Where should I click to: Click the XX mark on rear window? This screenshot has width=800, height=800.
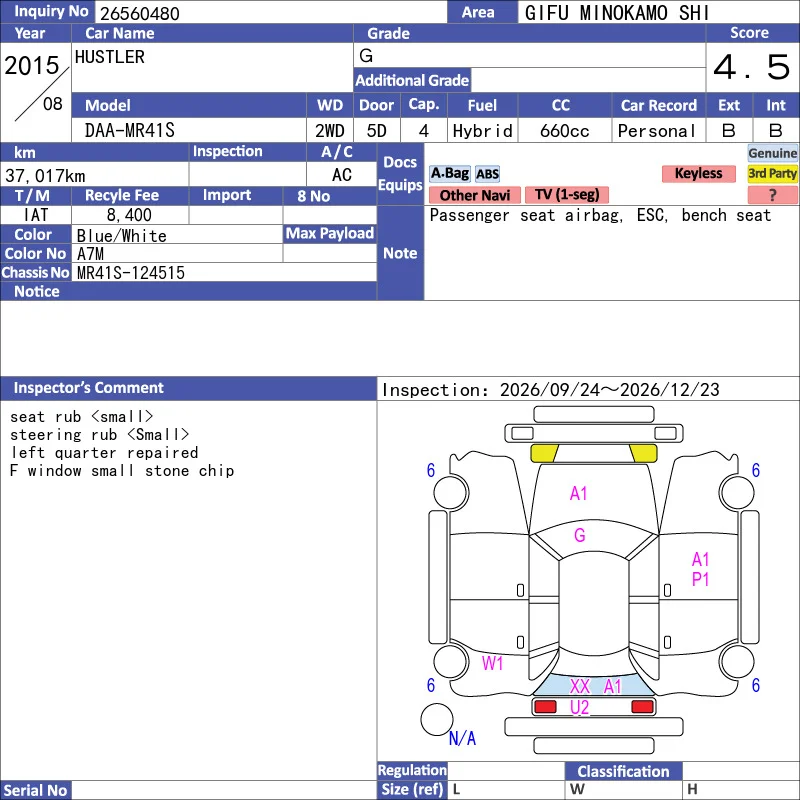[580, 686]
